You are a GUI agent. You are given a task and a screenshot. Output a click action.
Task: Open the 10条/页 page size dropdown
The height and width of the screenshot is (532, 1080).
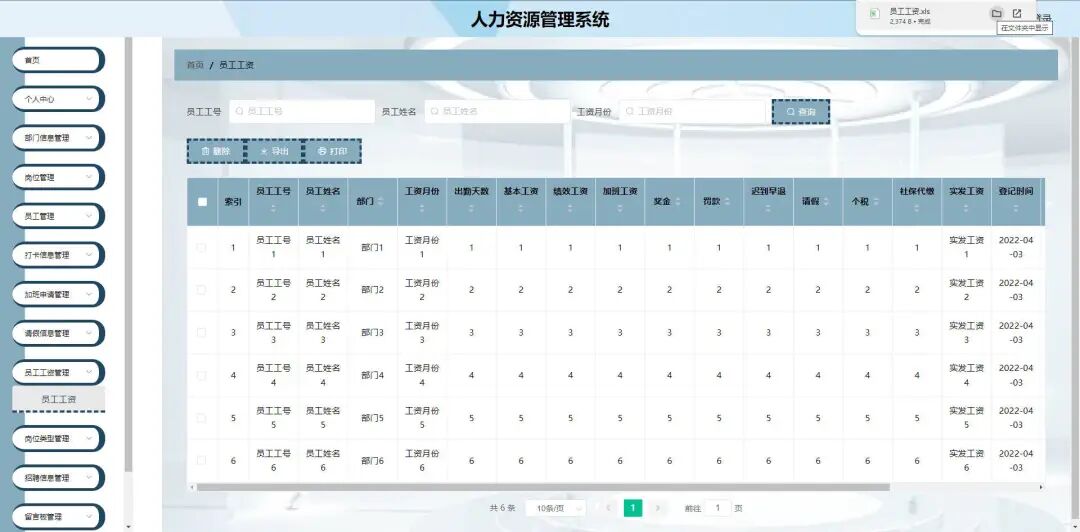tap(555, 508)
